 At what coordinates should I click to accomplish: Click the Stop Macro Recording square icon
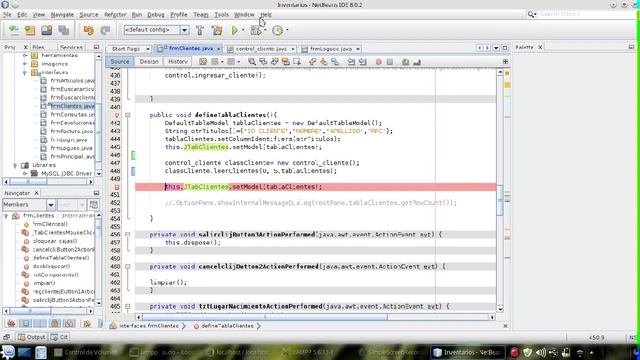390,62
